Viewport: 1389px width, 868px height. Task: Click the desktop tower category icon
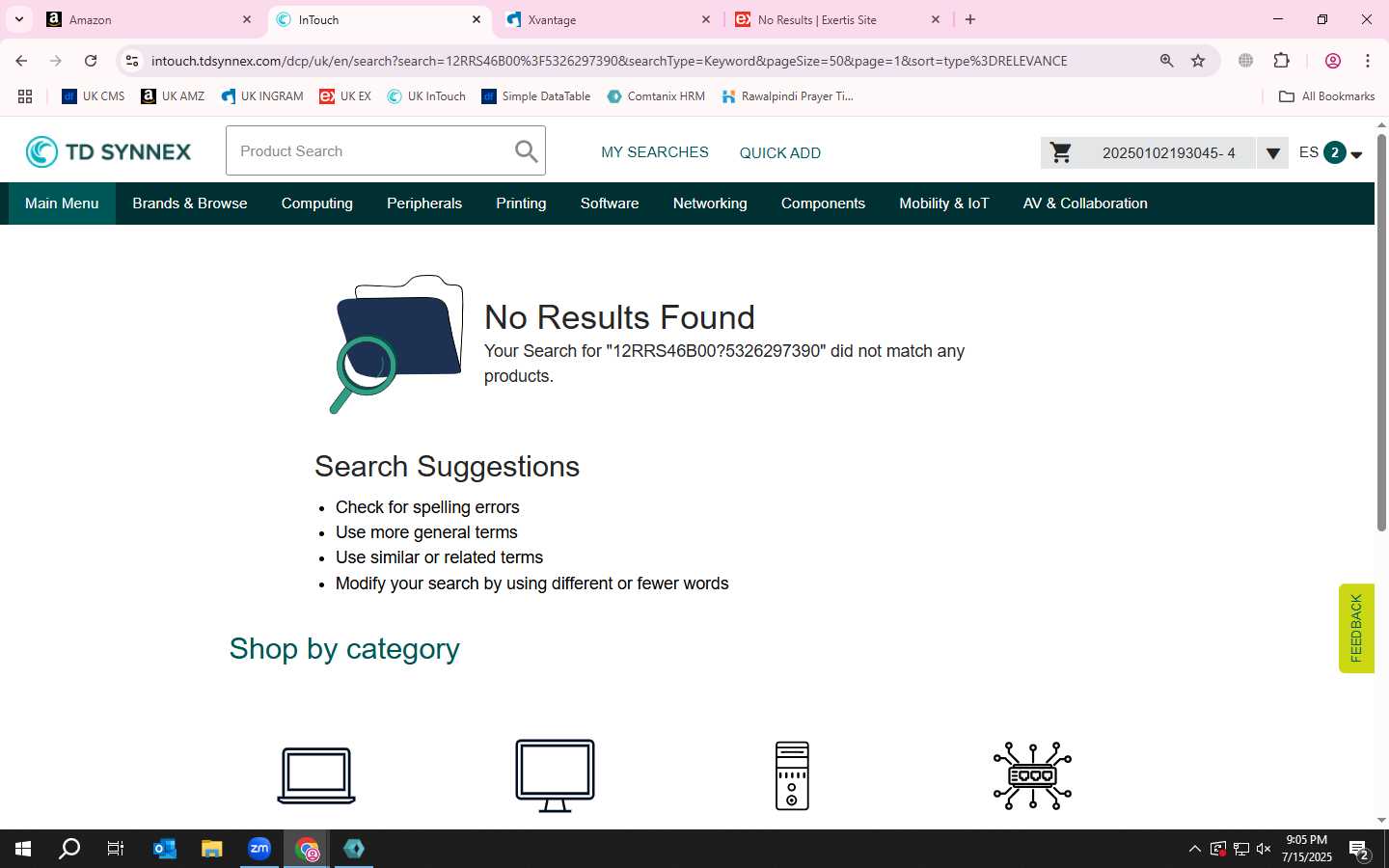[792, 775]
